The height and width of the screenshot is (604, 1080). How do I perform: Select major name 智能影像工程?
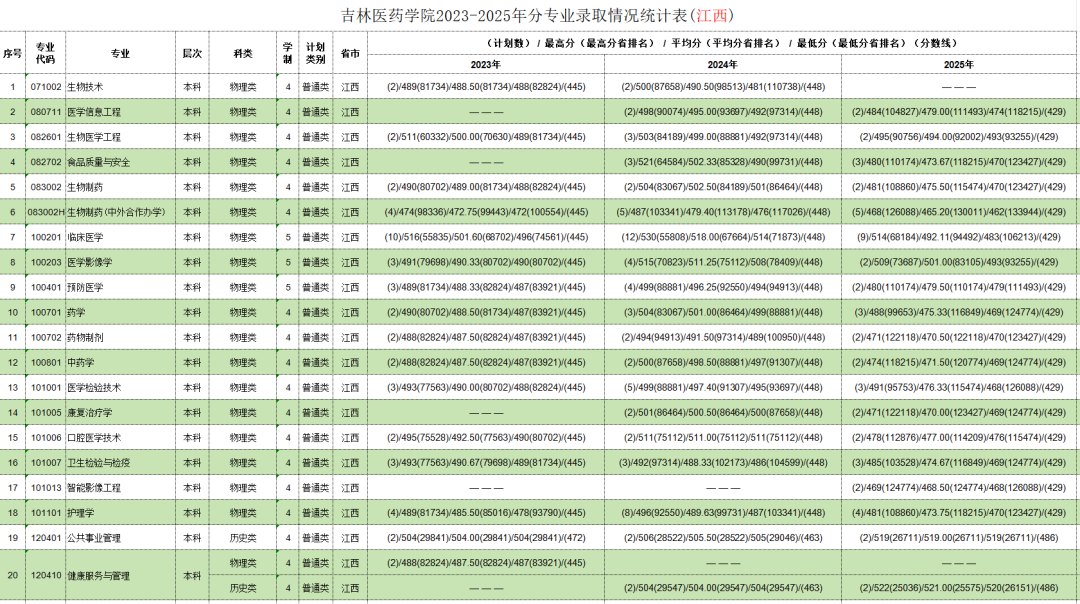point(94,488)
